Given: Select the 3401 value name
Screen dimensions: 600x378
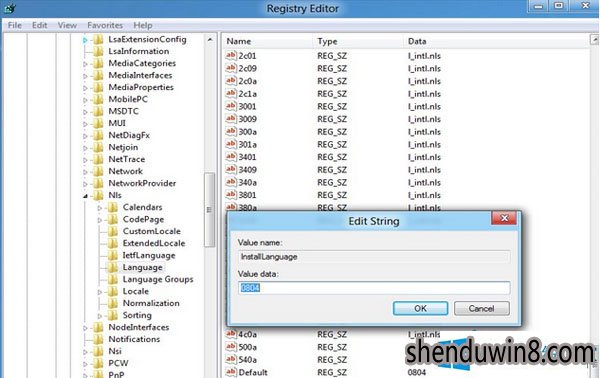Looking at the screenshot, I should pyautogui.click(x=247, y=157).
